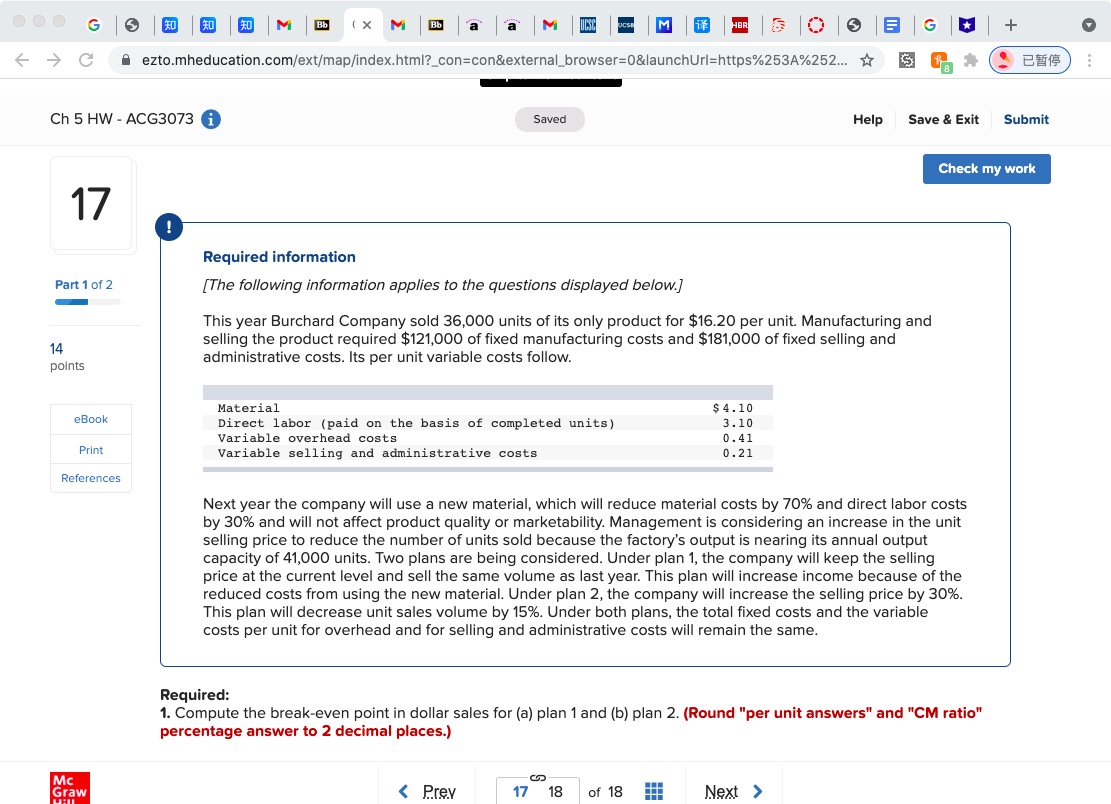Click the Saved status pill
1111x804 pixels.
pos(550,119)
